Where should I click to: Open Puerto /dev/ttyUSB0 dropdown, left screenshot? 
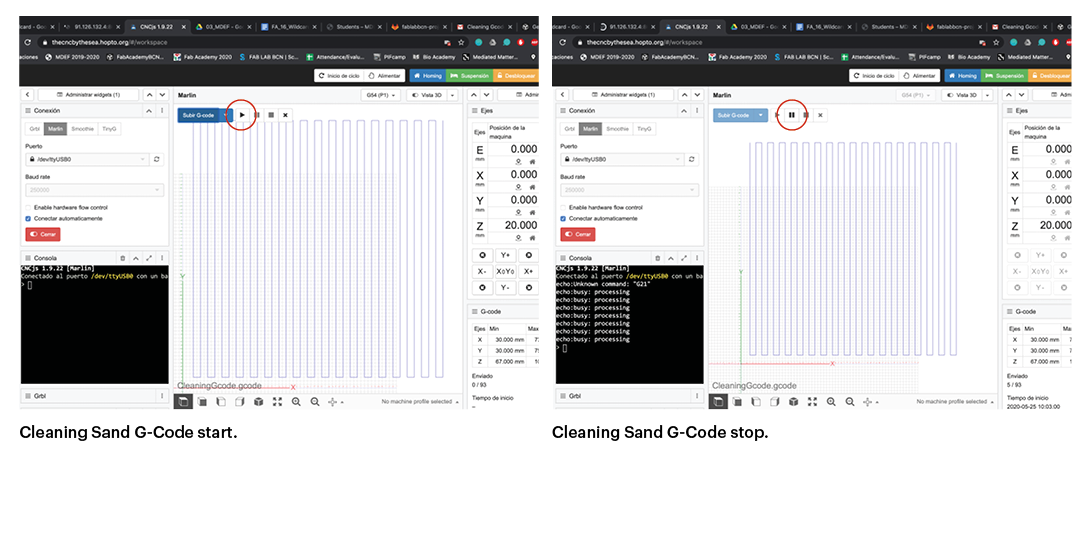[87, 159]
